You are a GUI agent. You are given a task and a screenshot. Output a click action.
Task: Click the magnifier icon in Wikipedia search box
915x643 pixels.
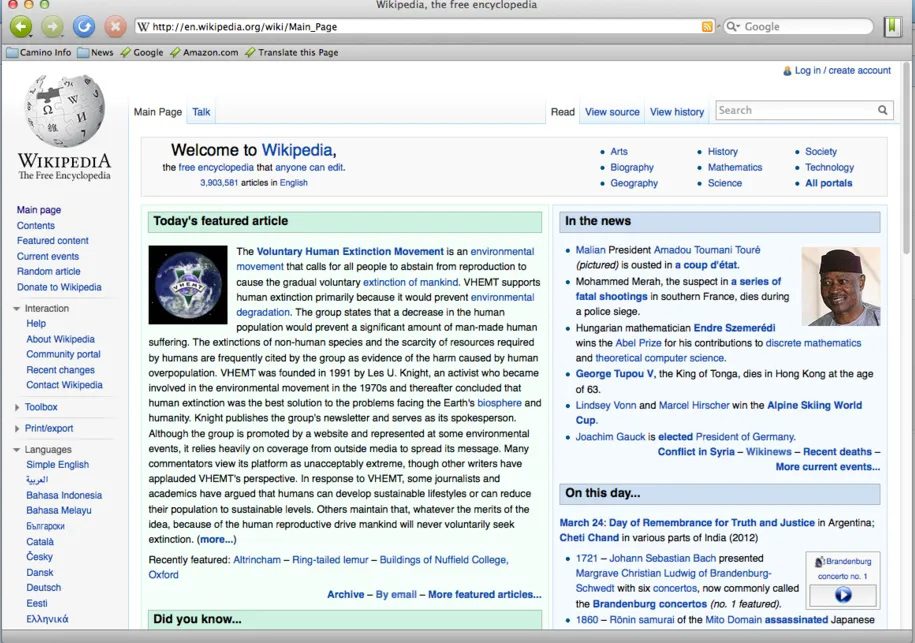(882, 110)
